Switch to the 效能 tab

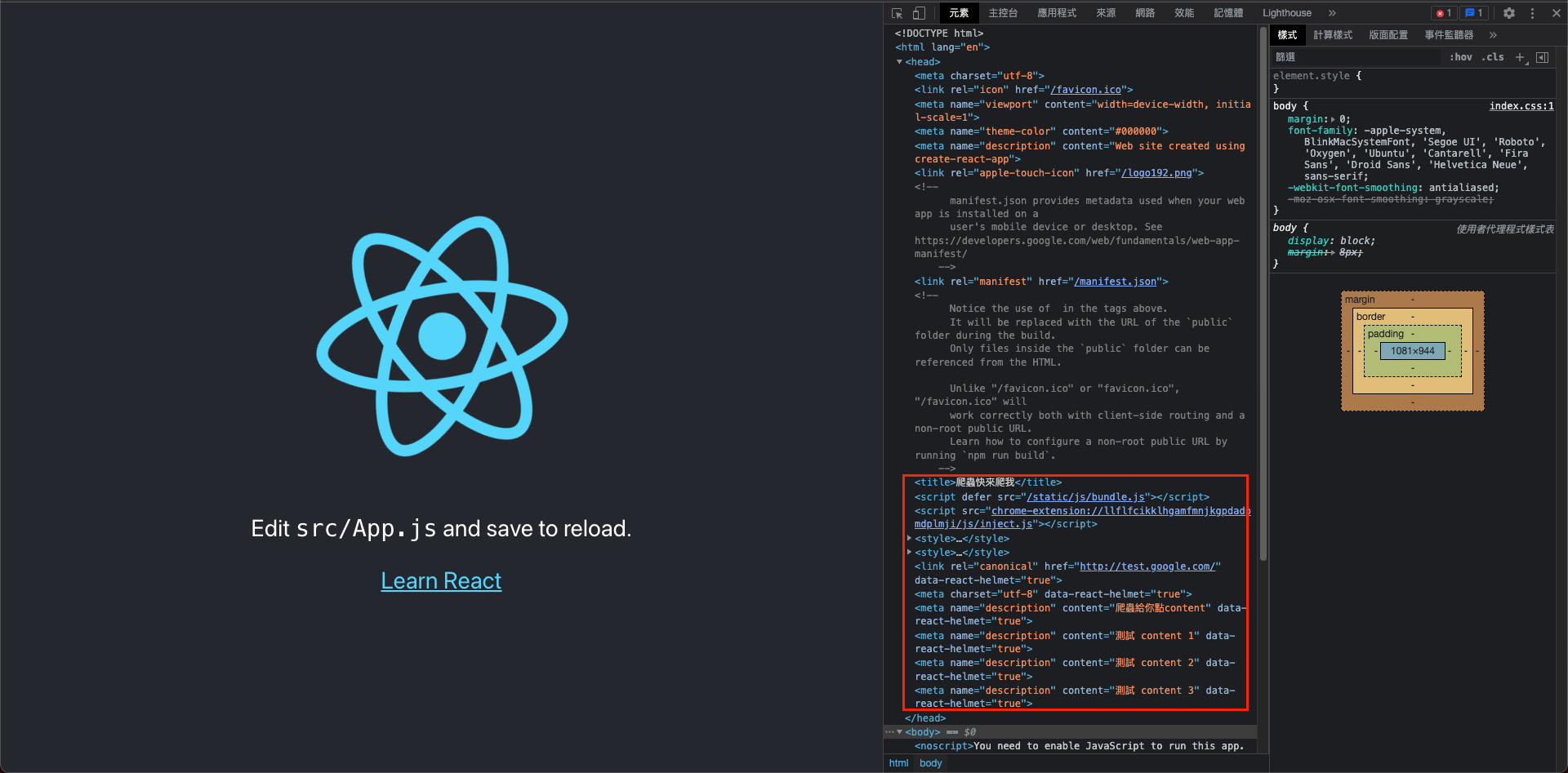pos(1184,13)
